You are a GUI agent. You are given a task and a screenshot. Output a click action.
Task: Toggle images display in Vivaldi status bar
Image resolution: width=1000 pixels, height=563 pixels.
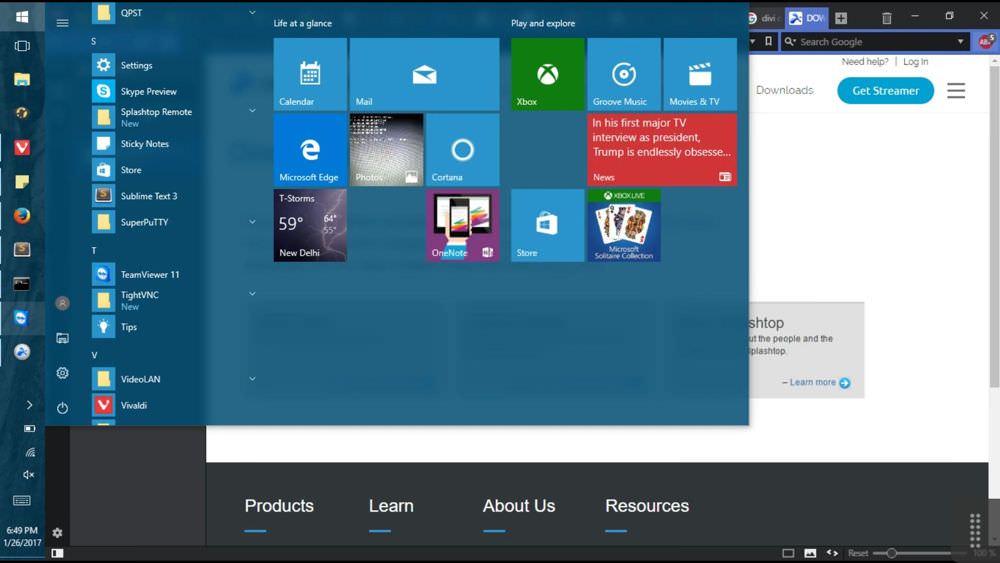coord(810,553)
